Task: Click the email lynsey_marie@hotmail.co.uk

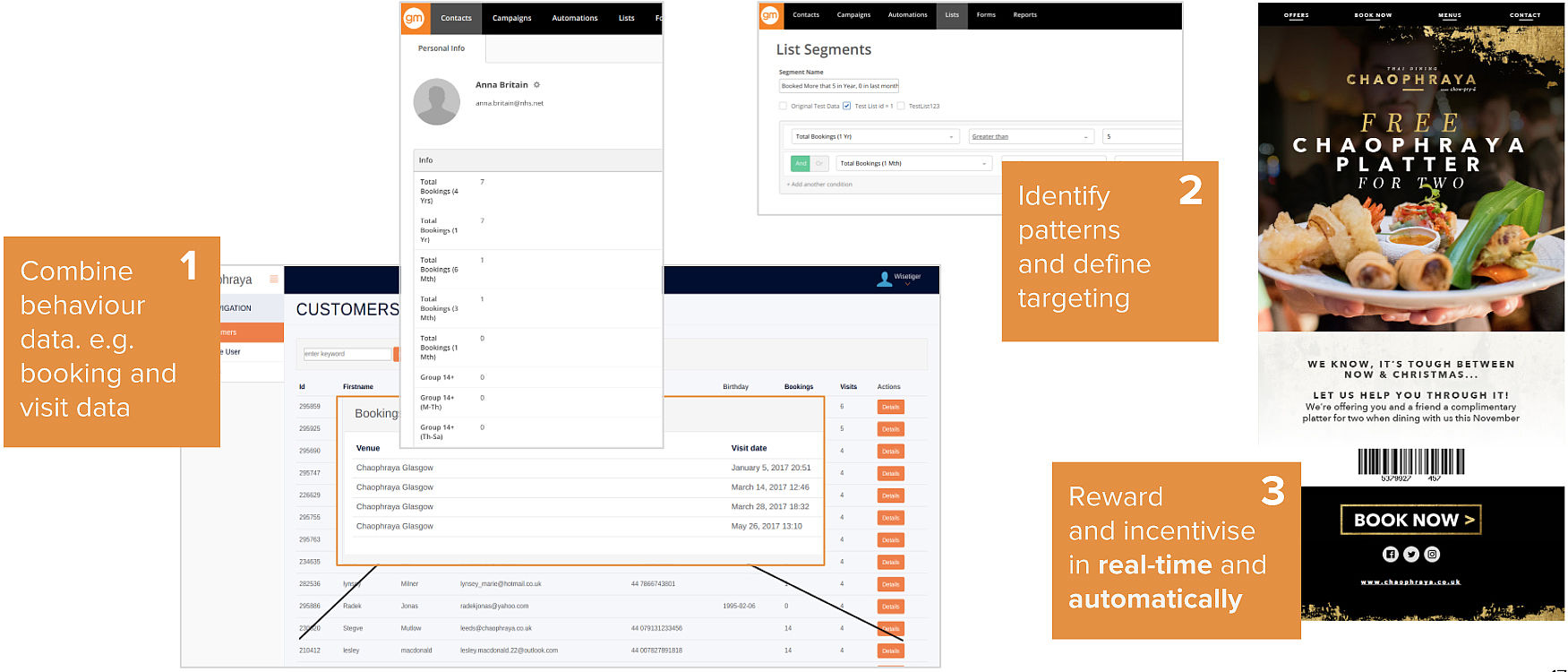Action: click(501, 584)
